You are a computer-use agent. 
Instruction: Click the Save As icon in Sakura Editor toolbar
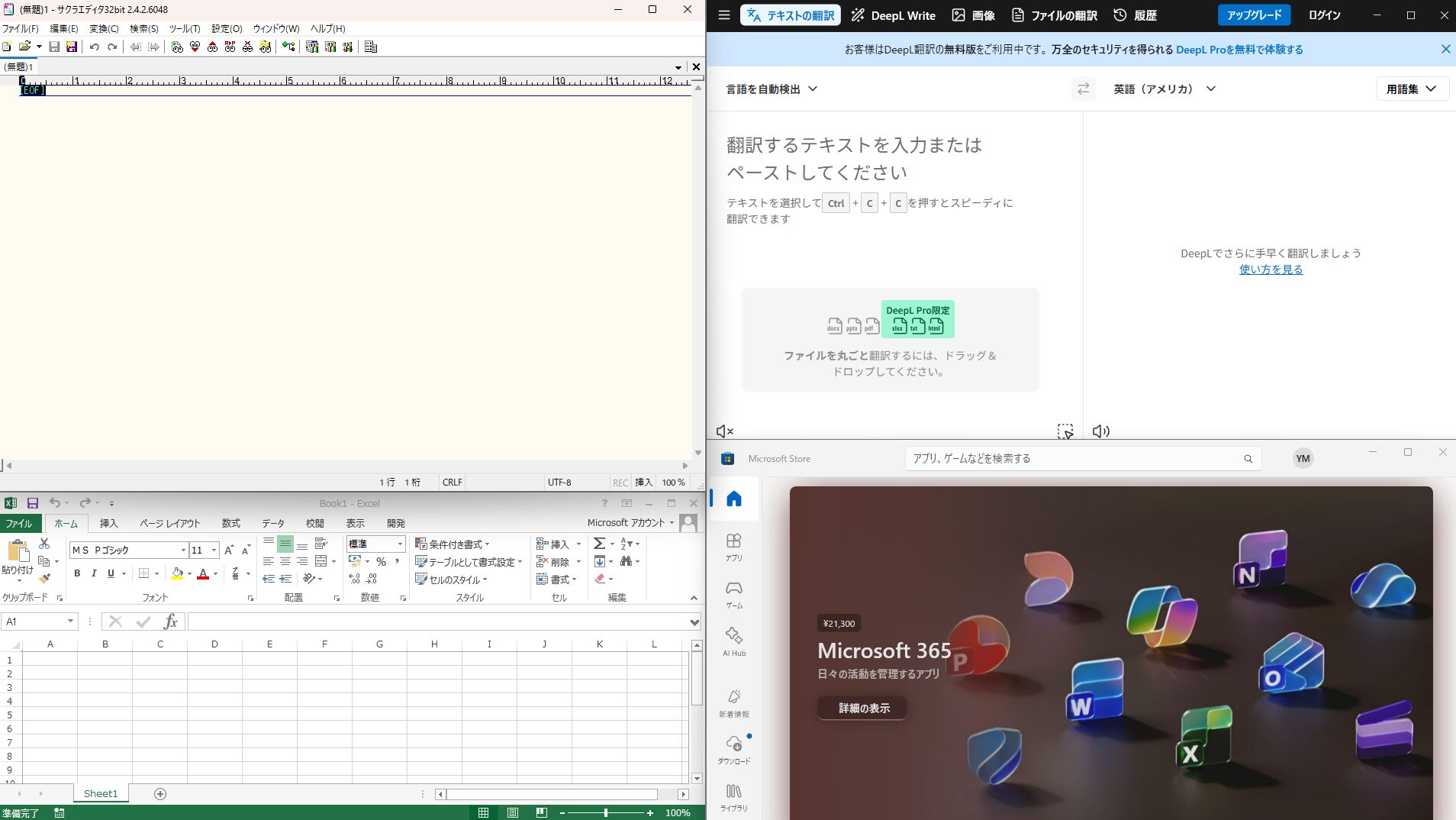(x=72, y=47)
